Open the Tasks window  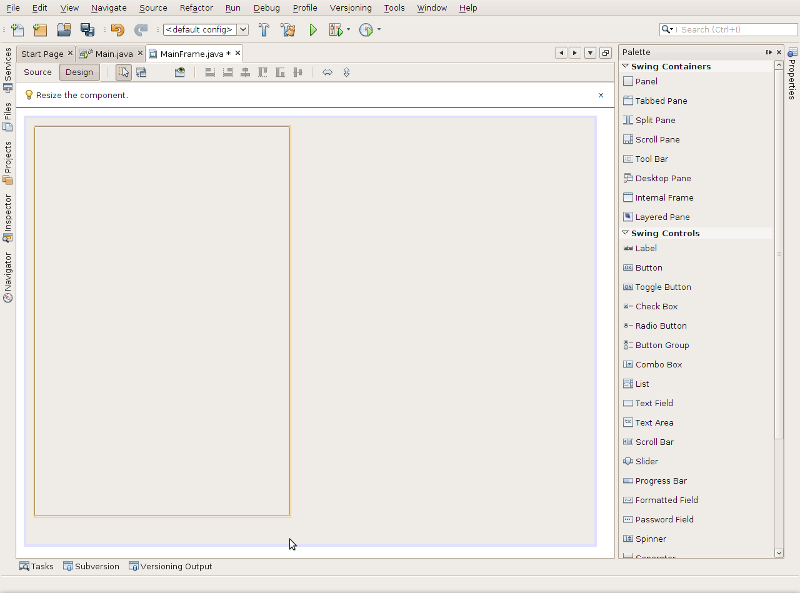[x=36, y=566]
